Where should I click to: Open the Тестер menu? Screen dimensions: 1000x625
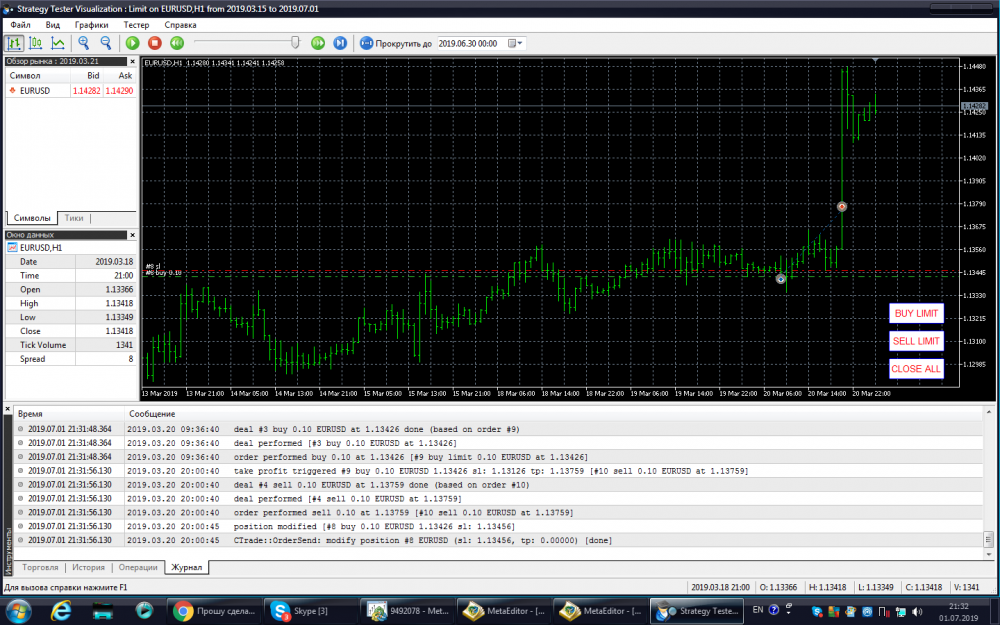tap(137, 23)
